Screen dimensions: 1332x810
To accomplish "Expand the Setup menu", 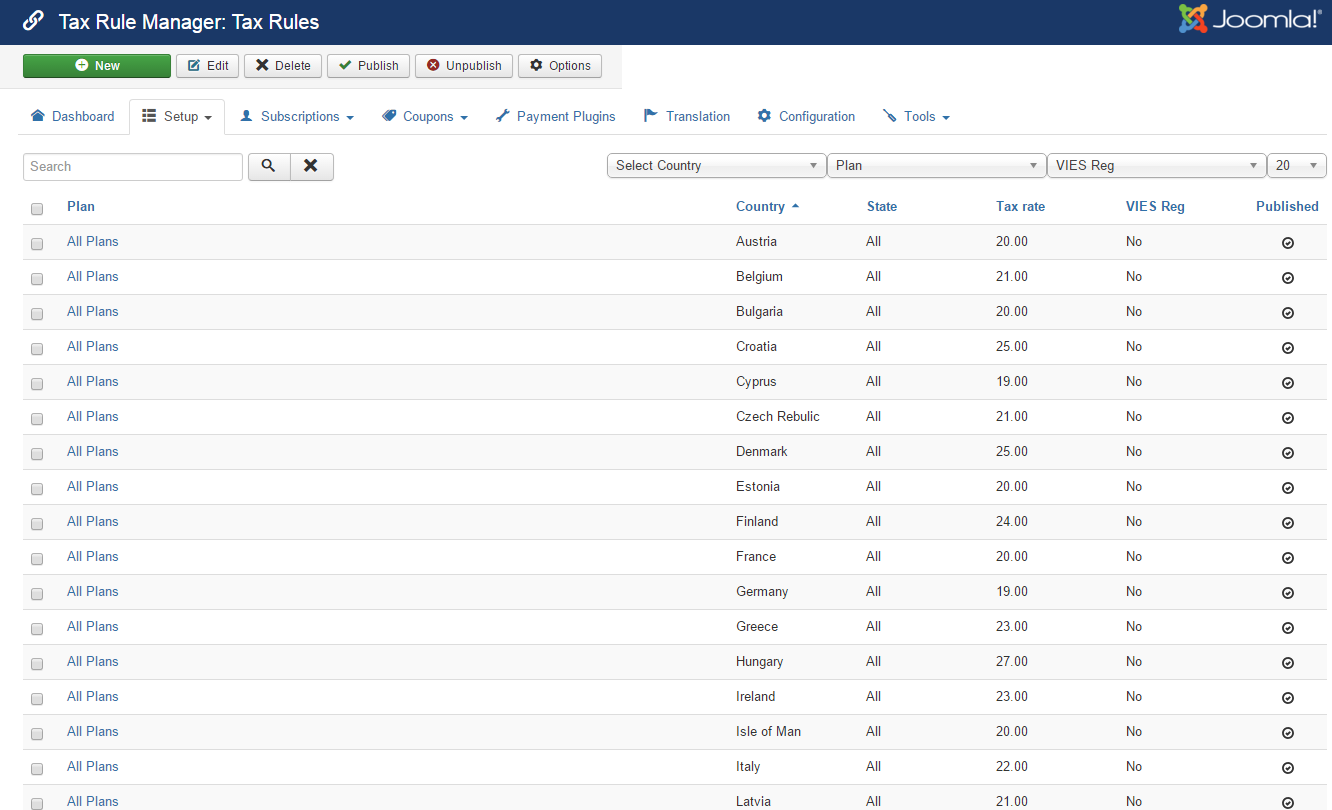I will point(177,117).
